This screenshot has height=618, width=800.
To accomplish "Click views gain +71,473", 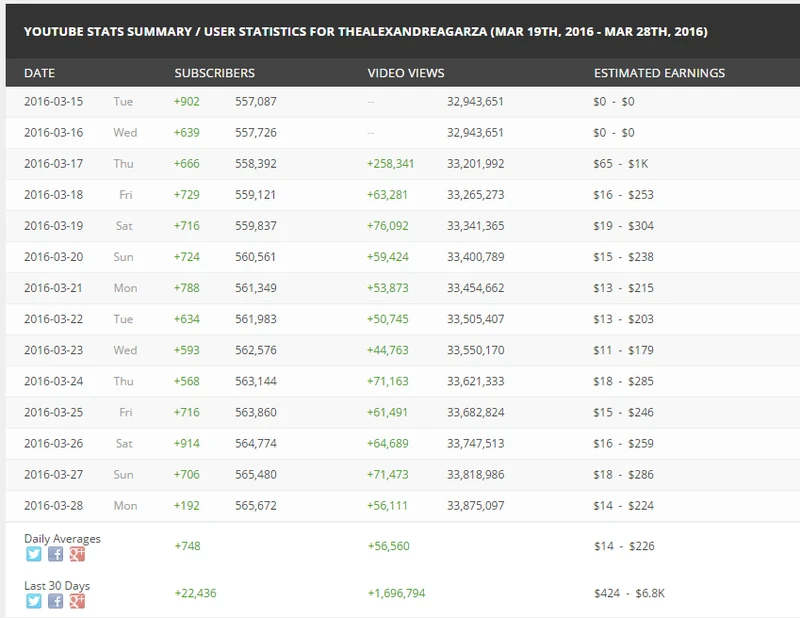I will [x=388, y=475].
